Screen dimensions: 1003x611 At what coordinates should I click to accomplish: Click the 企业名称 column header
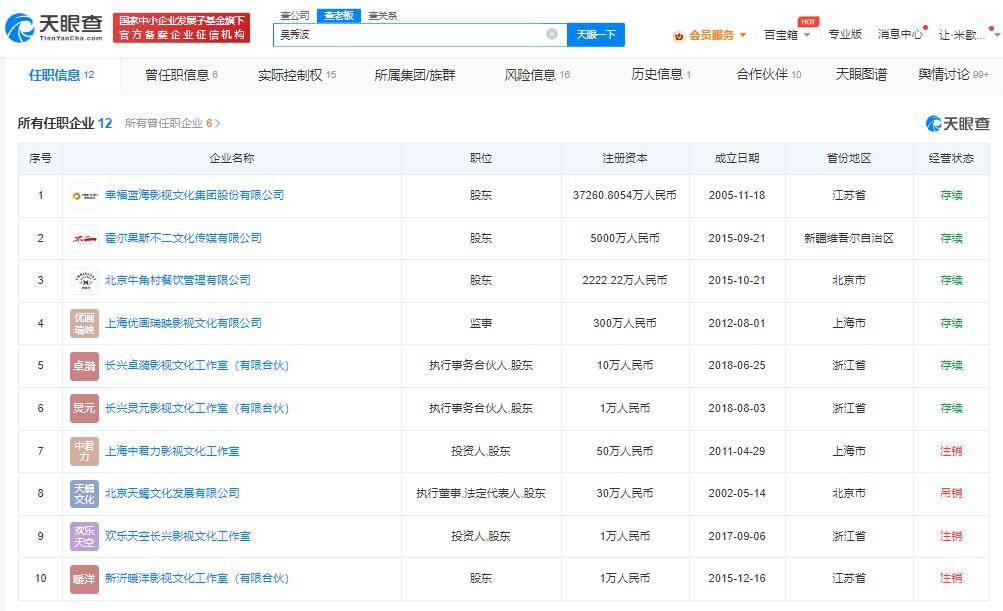[232, 159]
